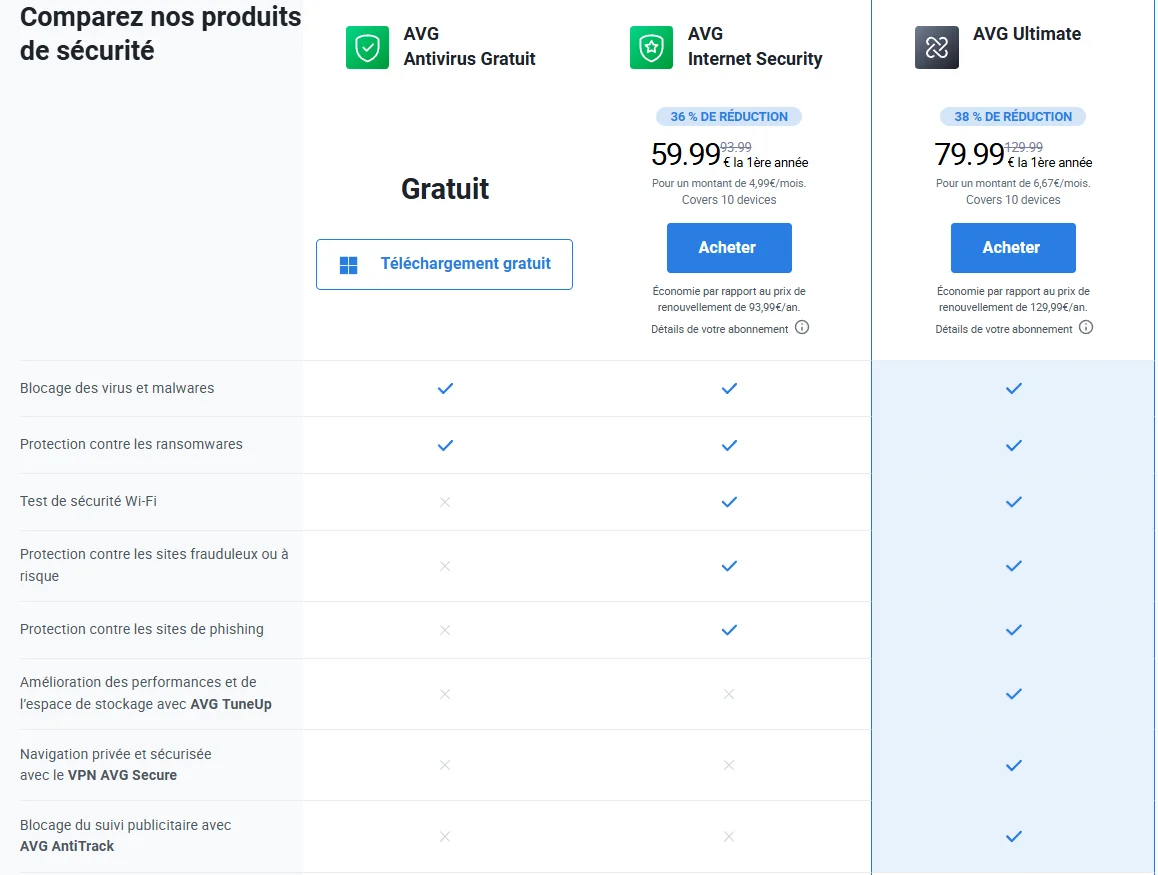This screenshot has width=1158, height=875.
Task: Click AVG Ultimate checkmark for phishing protection
Action: (x=1013, y=630)
